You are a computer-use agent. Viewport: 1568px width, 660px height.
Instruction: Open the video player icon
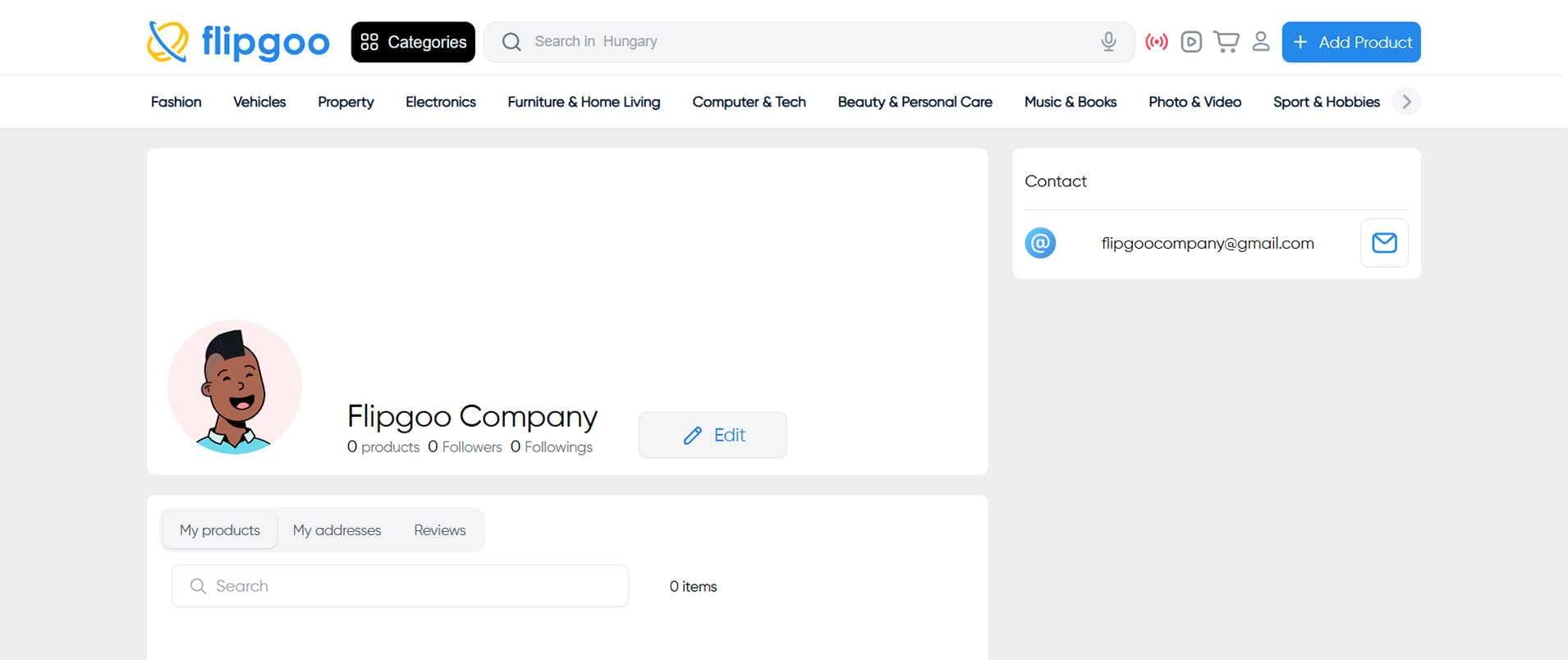1191,42
